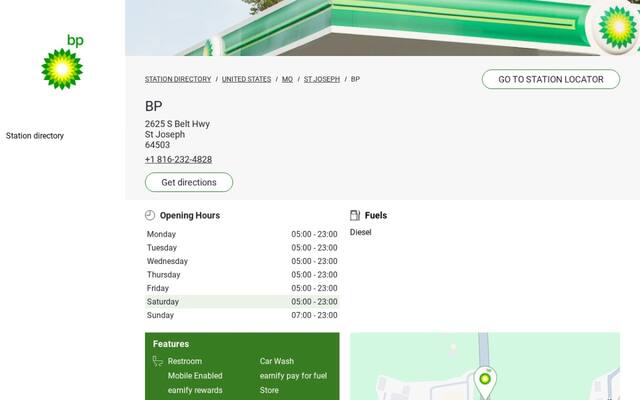The height and width of the screenshot is (400, 640).
Task: Click the Features heading
Action: [x=171, y=344]
